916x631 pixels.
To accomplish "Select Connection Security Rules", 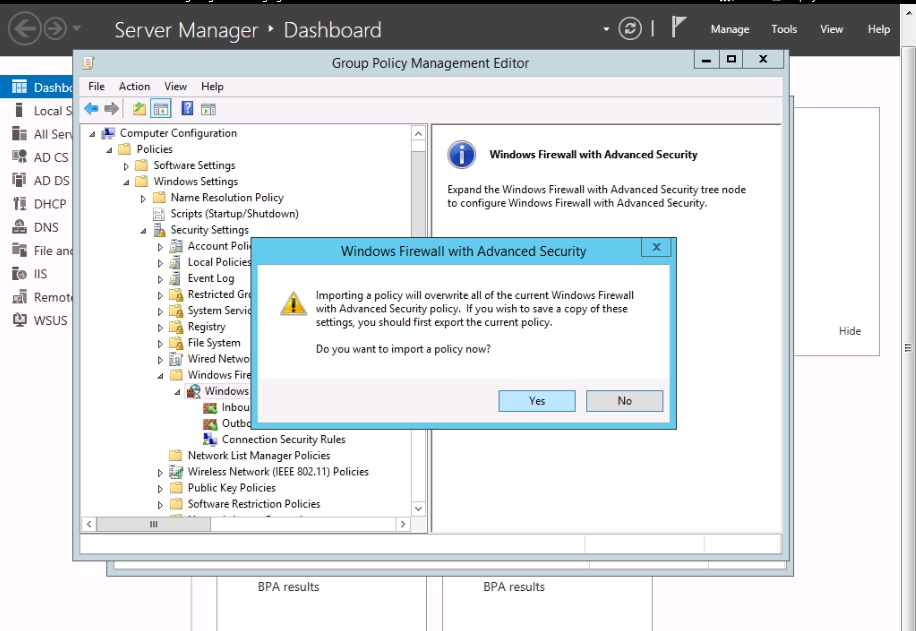I will (283, 439).
